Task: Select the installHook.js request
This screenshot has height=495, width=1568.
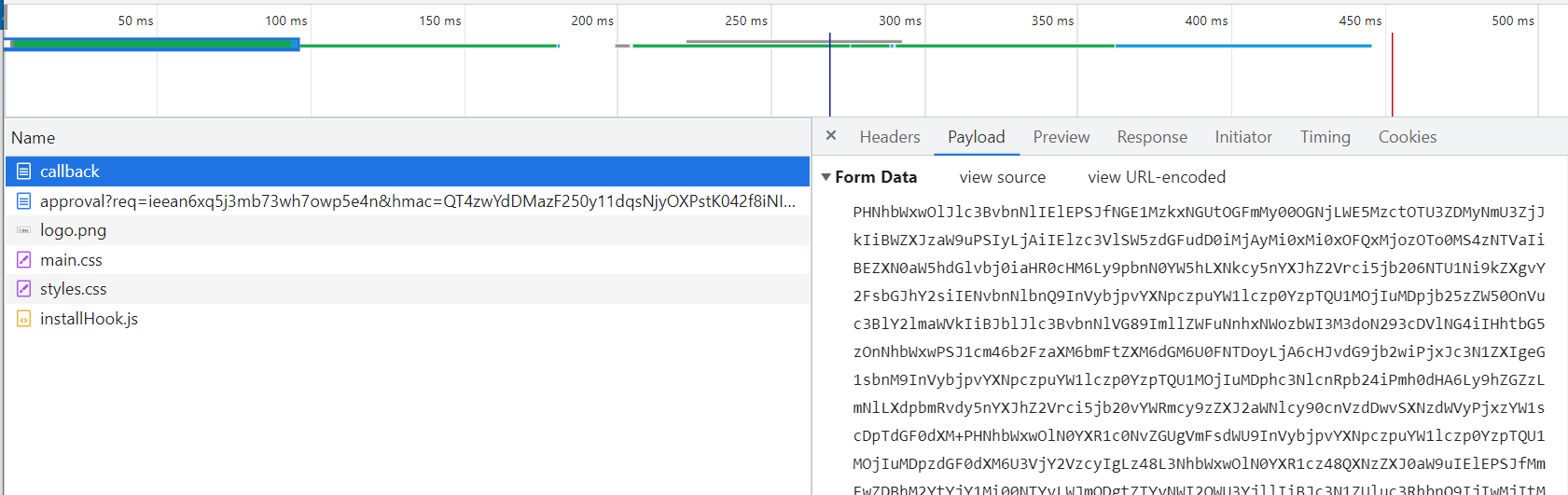Action: (x=408, y=319)
